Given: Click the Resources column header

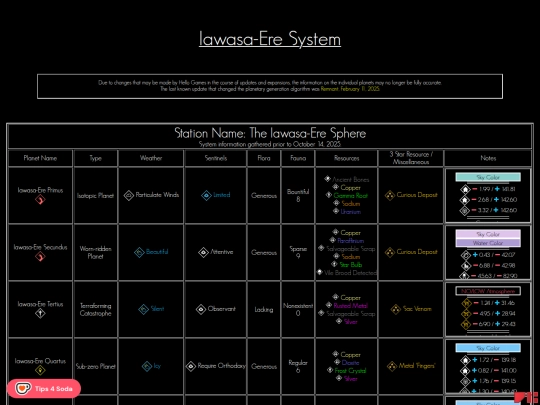Looking at the screenshot, I should pos(346,158).
